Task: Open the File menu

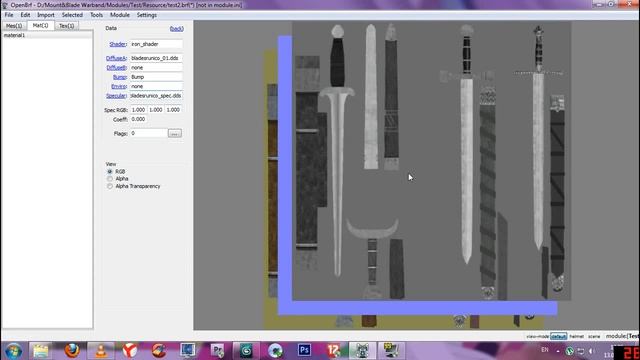Action: [9, 15]
